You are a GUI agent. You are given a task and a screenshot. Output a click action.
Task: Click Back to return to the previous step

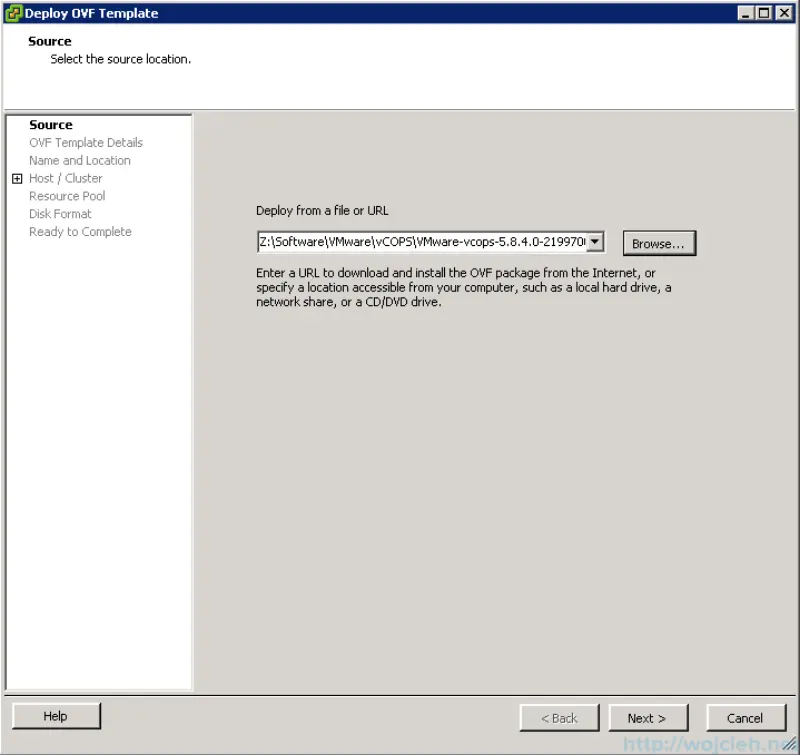click(559, 717)
